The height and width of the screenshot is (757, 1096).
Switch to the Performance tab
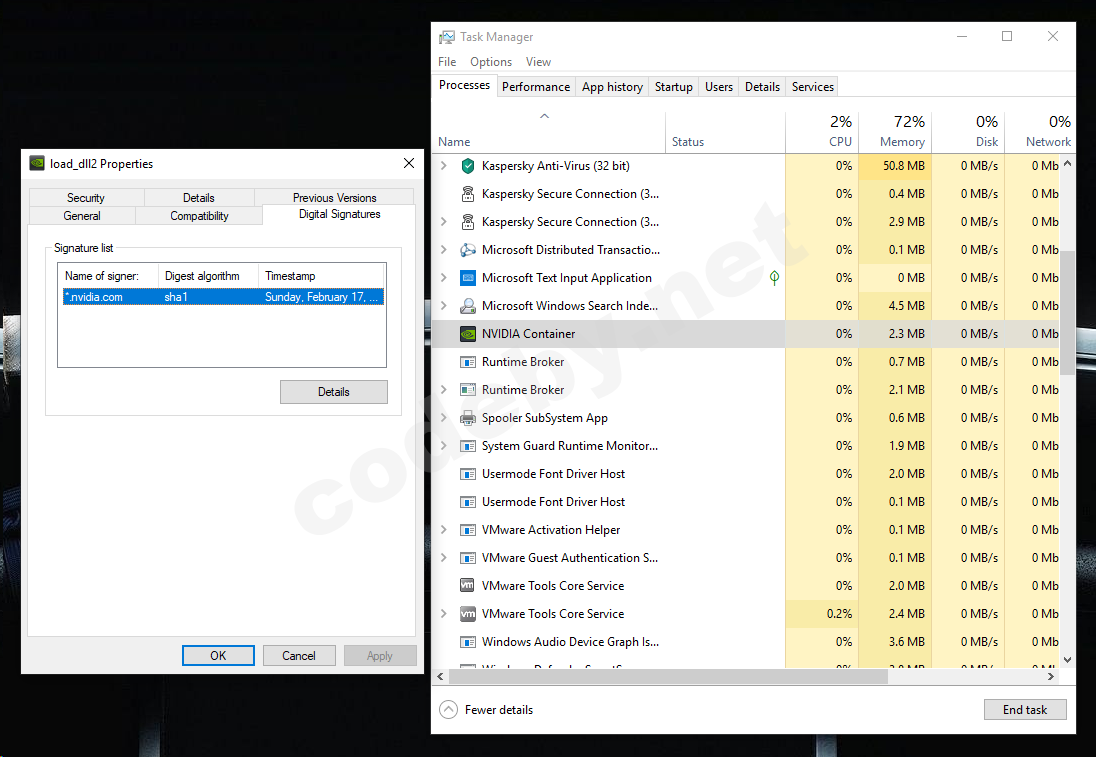coord(536,87)
